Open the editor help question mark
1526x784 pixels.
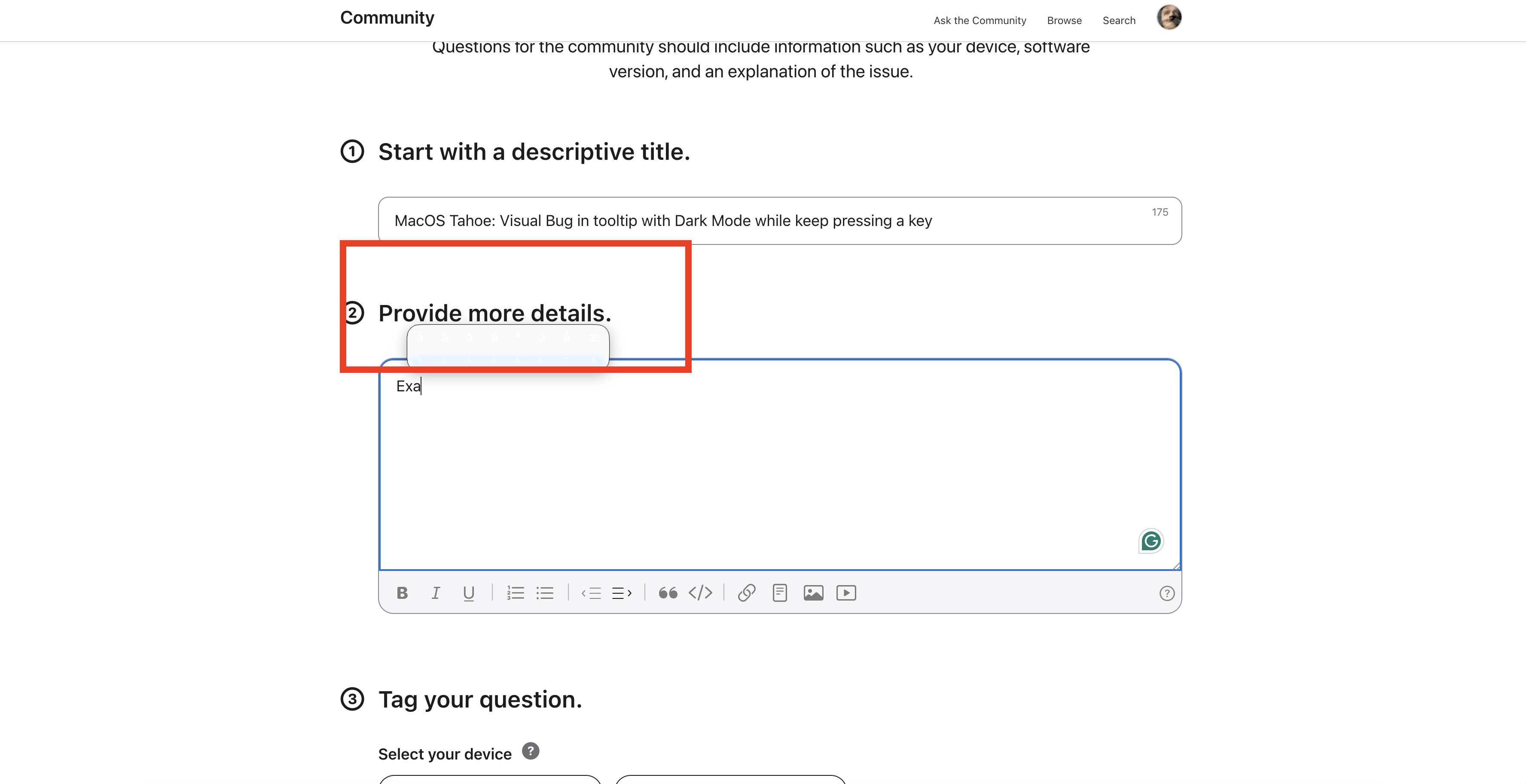[x=1166, y=593]
